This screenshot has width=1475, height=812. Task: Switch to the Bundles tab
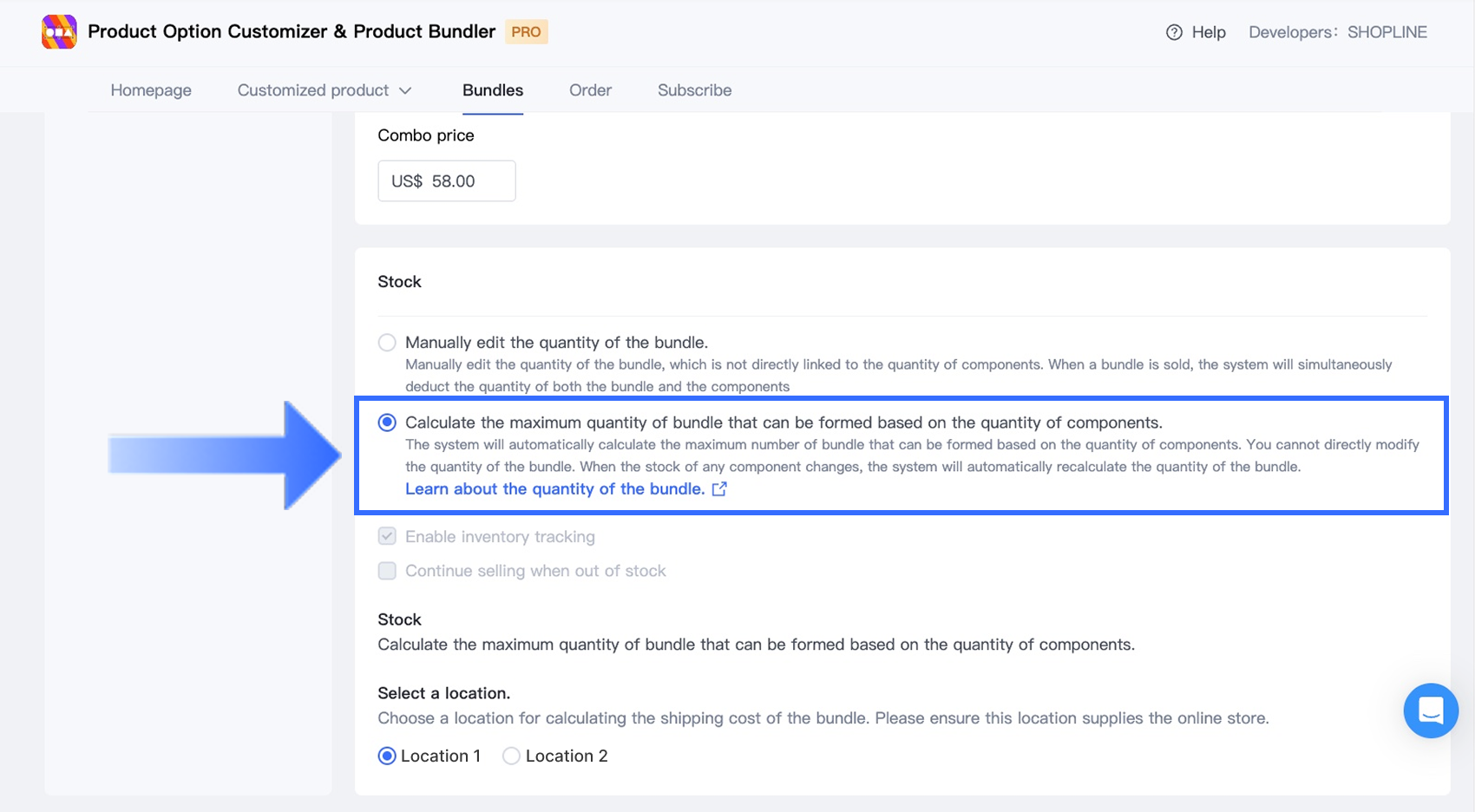493,90
